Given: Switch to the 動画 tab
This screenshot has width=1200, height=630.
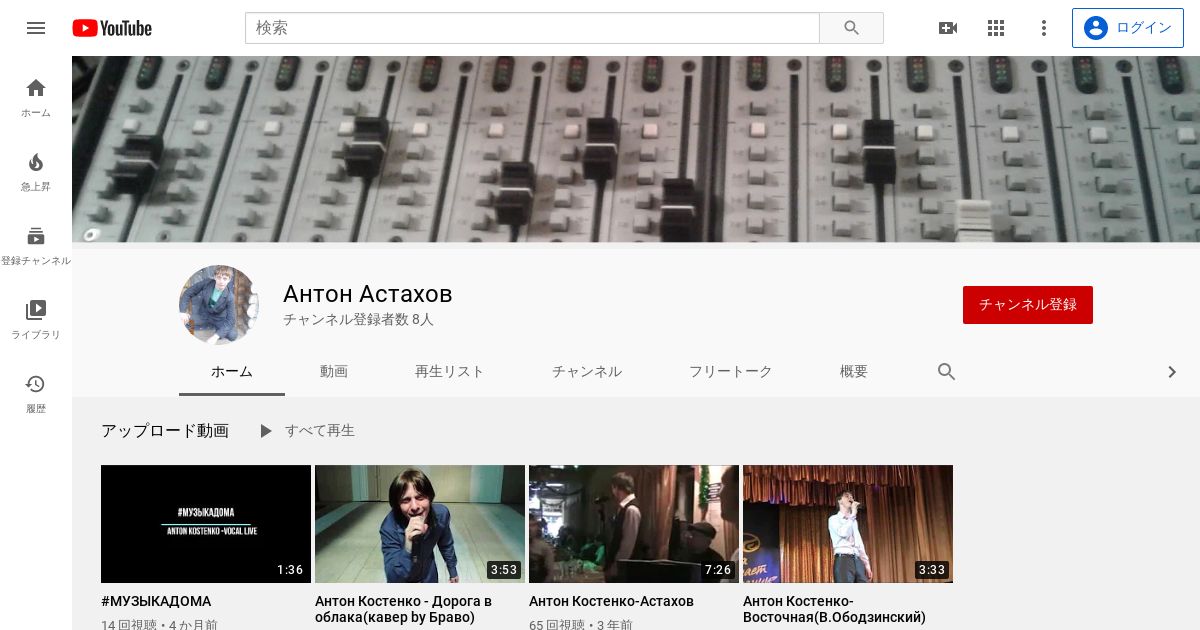Looking at the screenshot, I should (x=334, y=372).
